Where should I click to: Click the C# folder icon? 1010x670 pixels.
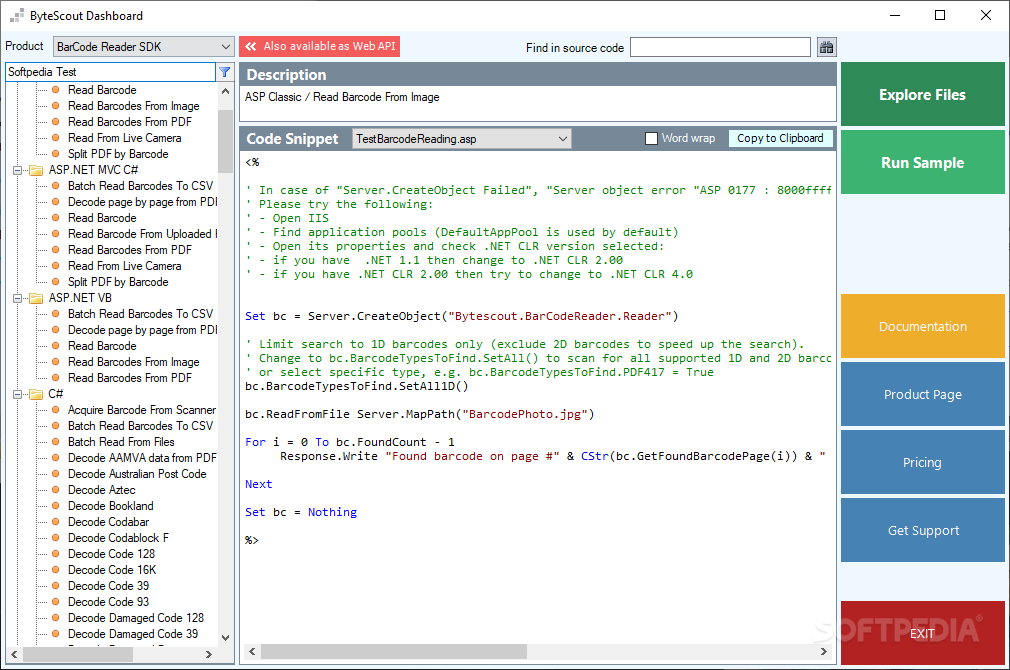coord(37,394)
